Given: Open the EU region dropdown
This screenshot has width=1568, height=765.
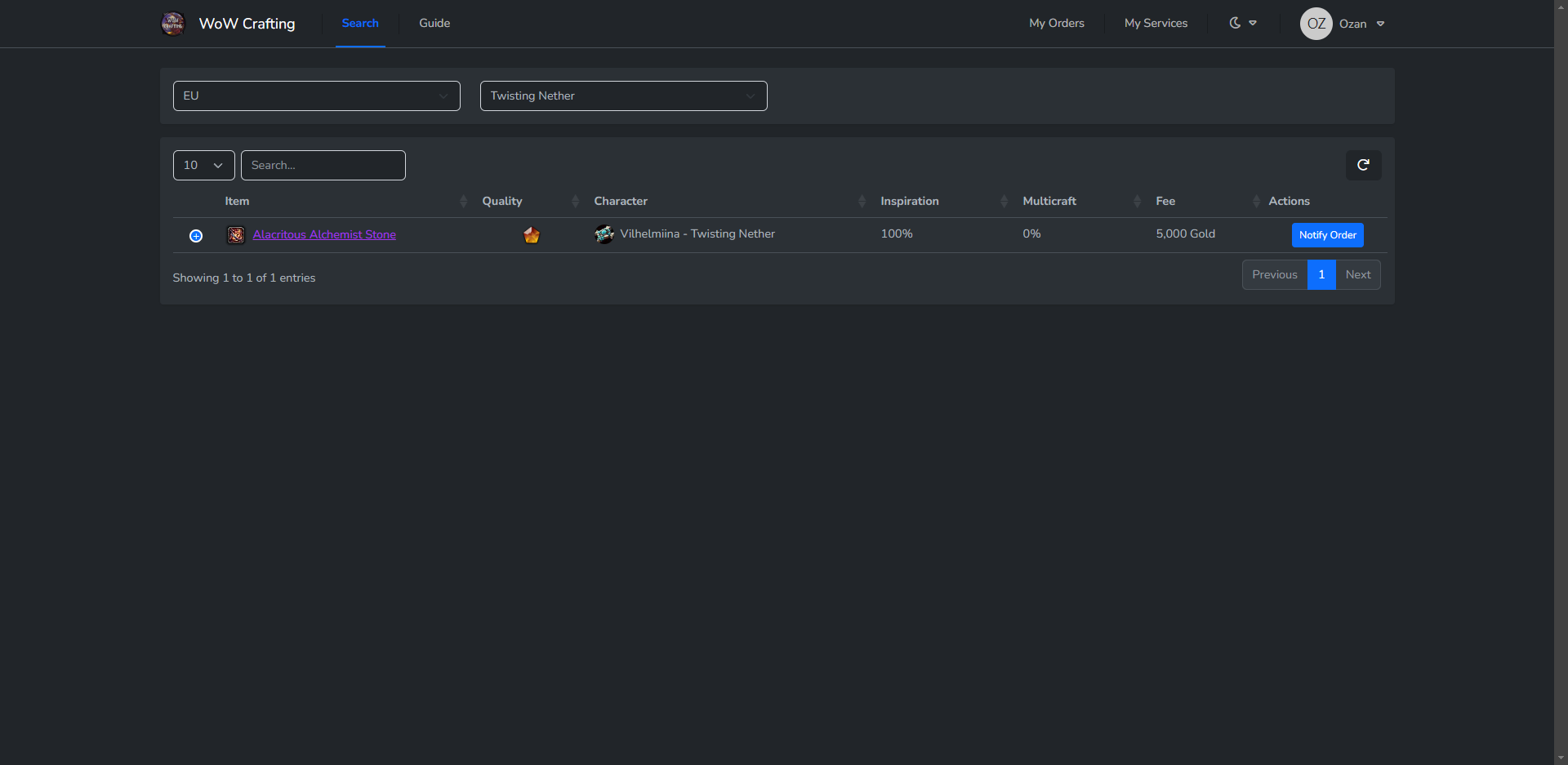Looking at the screenshot, I should pyautogui.click(x=317, y=96).
